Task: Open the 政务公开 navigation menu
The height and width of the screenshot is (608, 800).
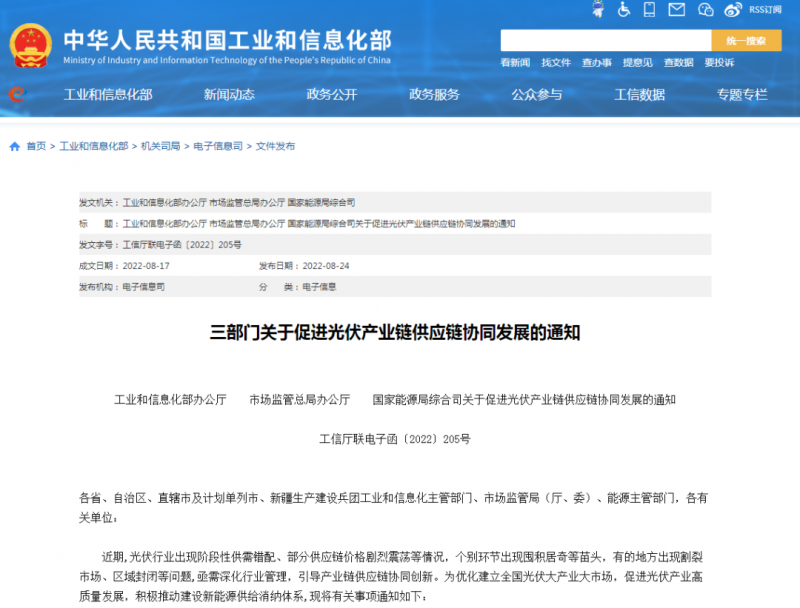Action: 331,95
